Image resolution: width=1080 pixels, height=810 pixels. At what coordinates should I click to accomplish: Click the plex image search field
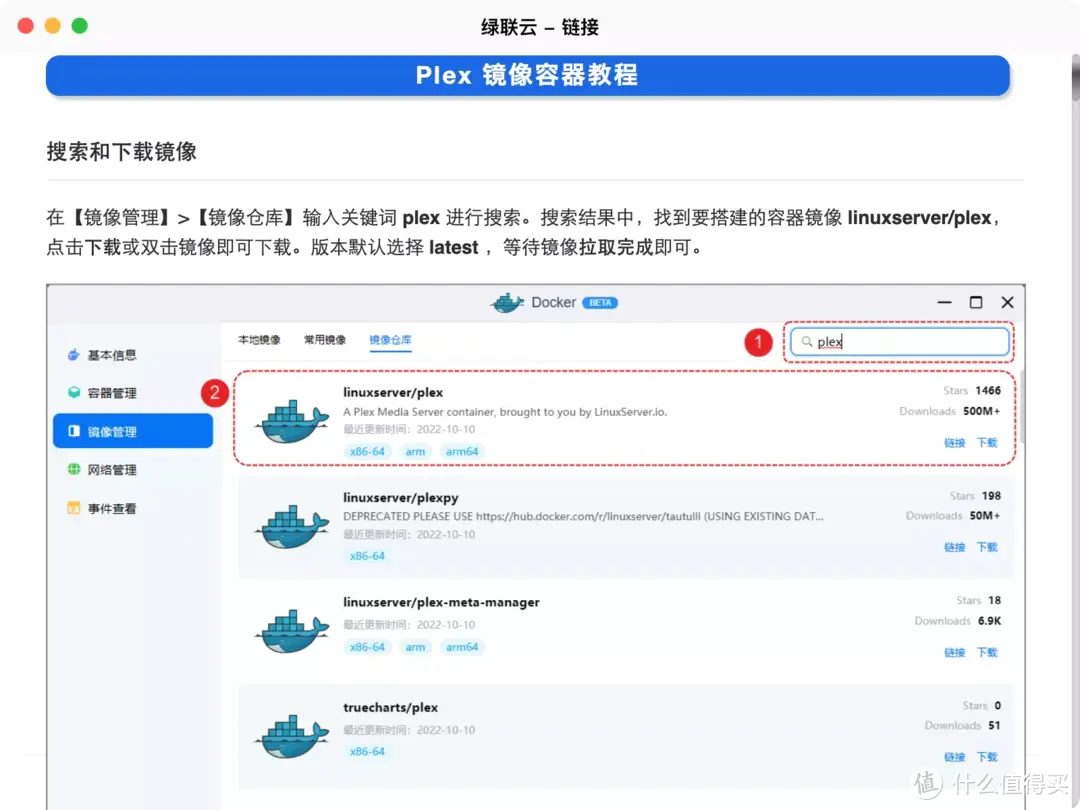tap(900, 342)
